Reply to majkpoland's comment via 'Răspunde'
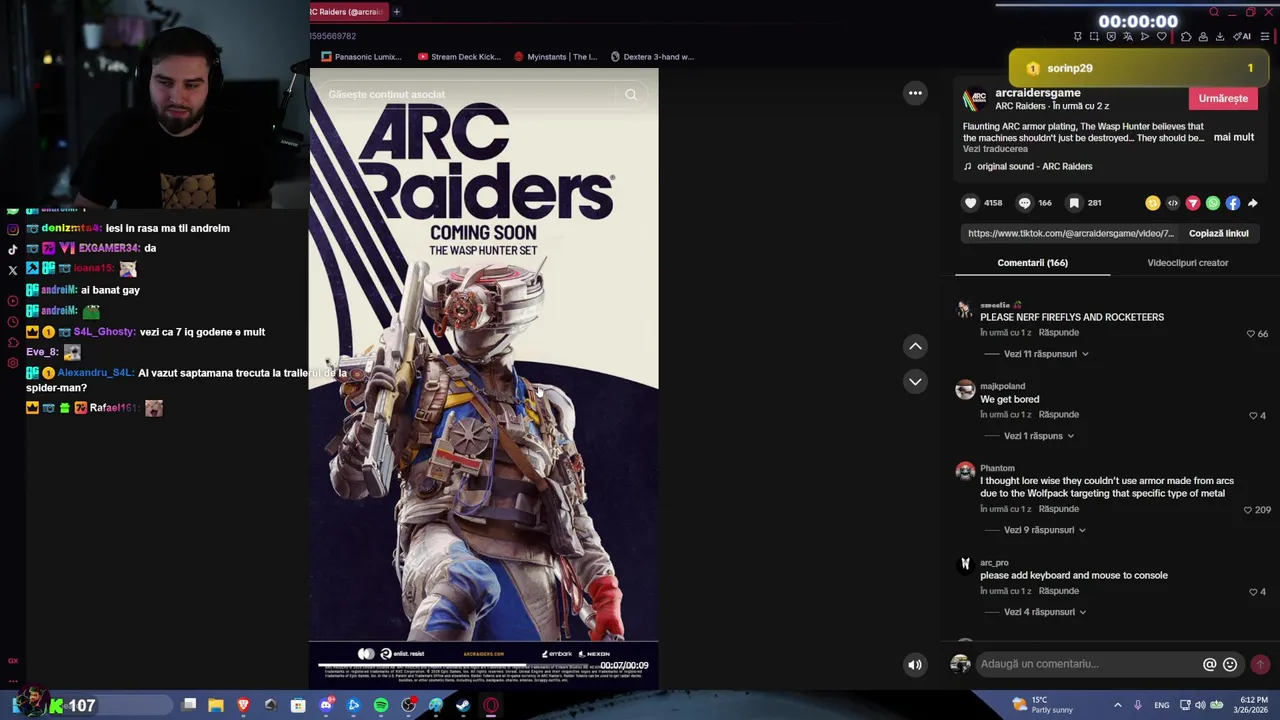Viewport: 1280px width, 720px height. [1058, 415]
